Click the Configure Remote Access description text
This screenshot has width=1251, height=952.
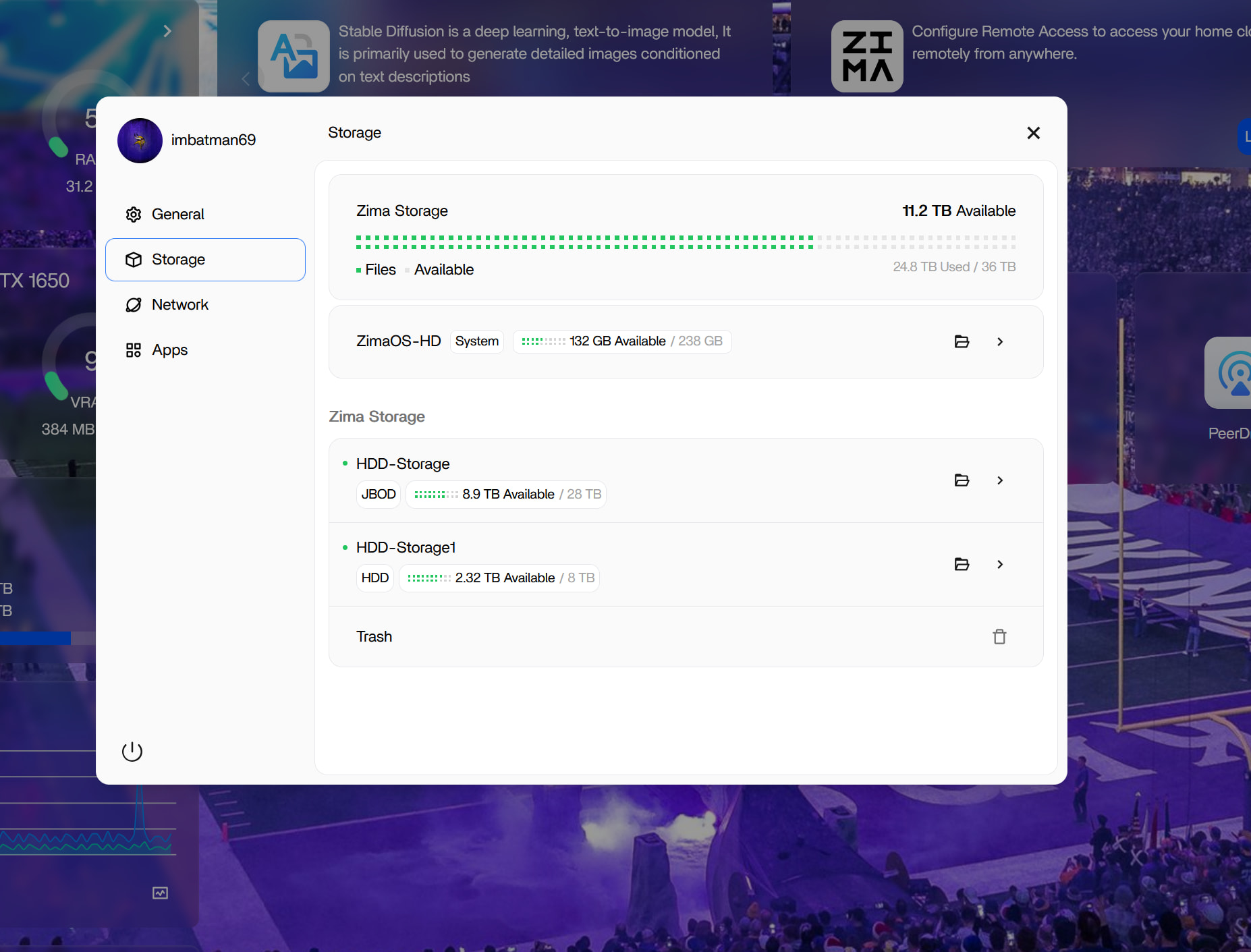click(1081, 43)
